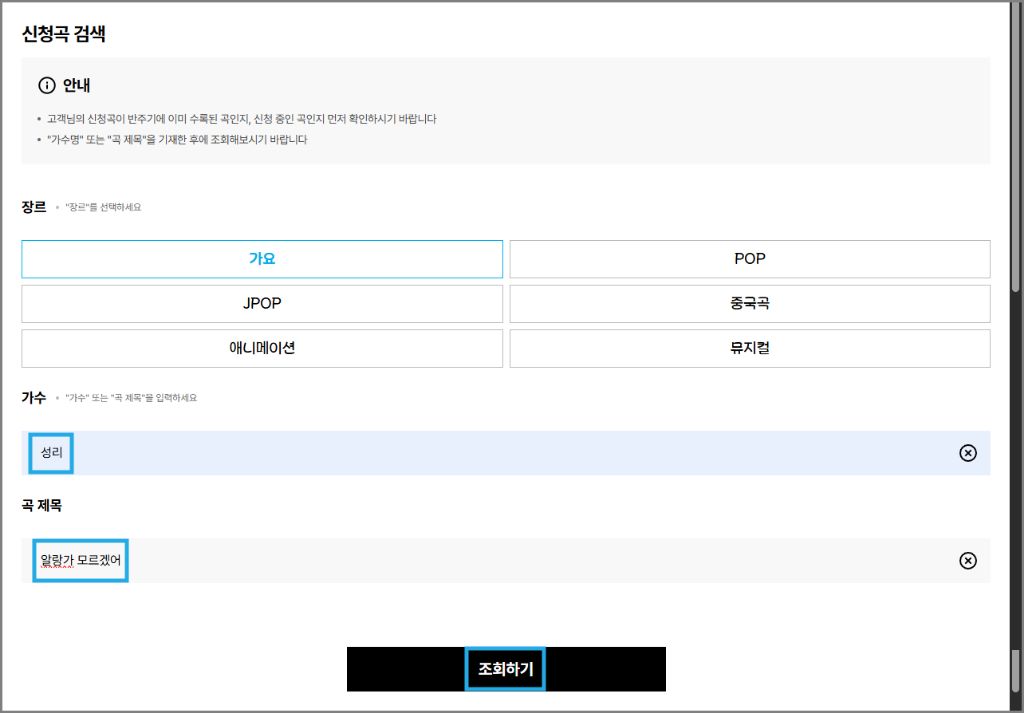Click the info icon beside 안내

[47, 86]
